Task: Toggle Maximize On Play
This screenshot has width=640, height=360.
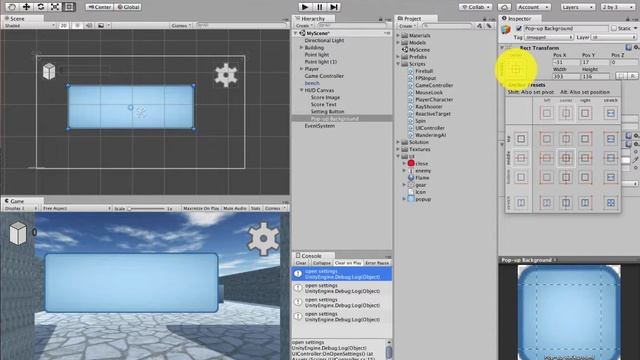Action: (201, 208)
